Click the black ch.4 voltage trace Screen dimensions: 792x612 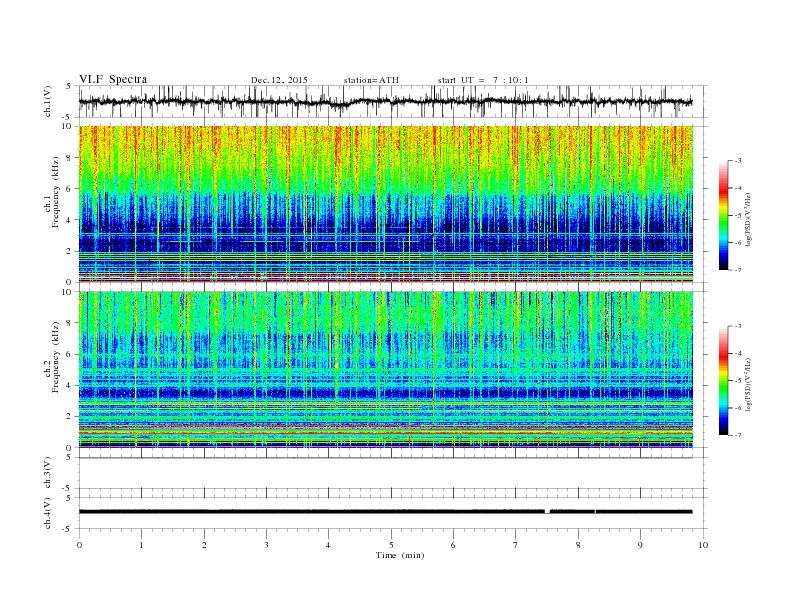[386, 512]
